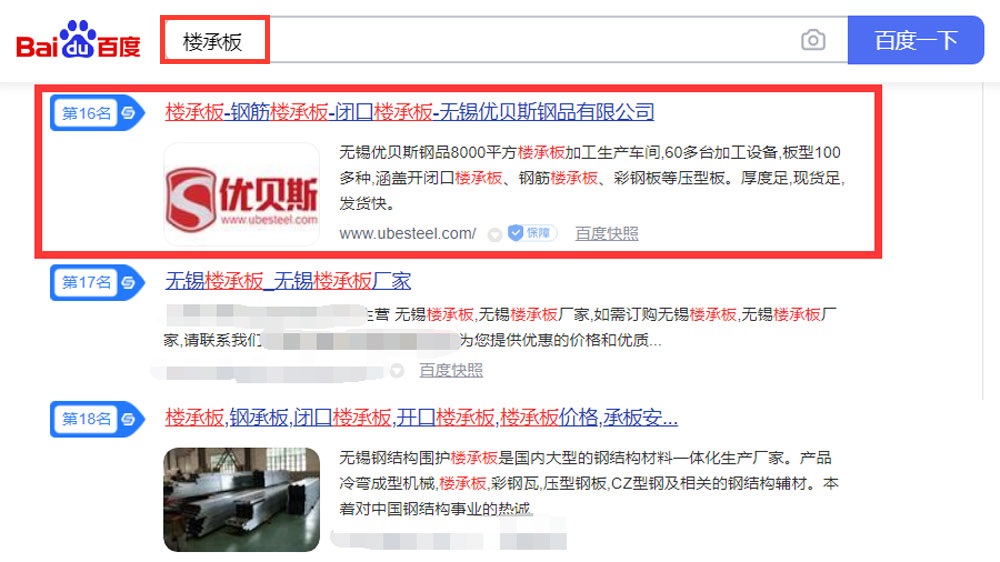Viewport: 1000px width, 562px height.
Task: Click the 优贝斯 logo thumbnail
Action: (x=242, y=195)
